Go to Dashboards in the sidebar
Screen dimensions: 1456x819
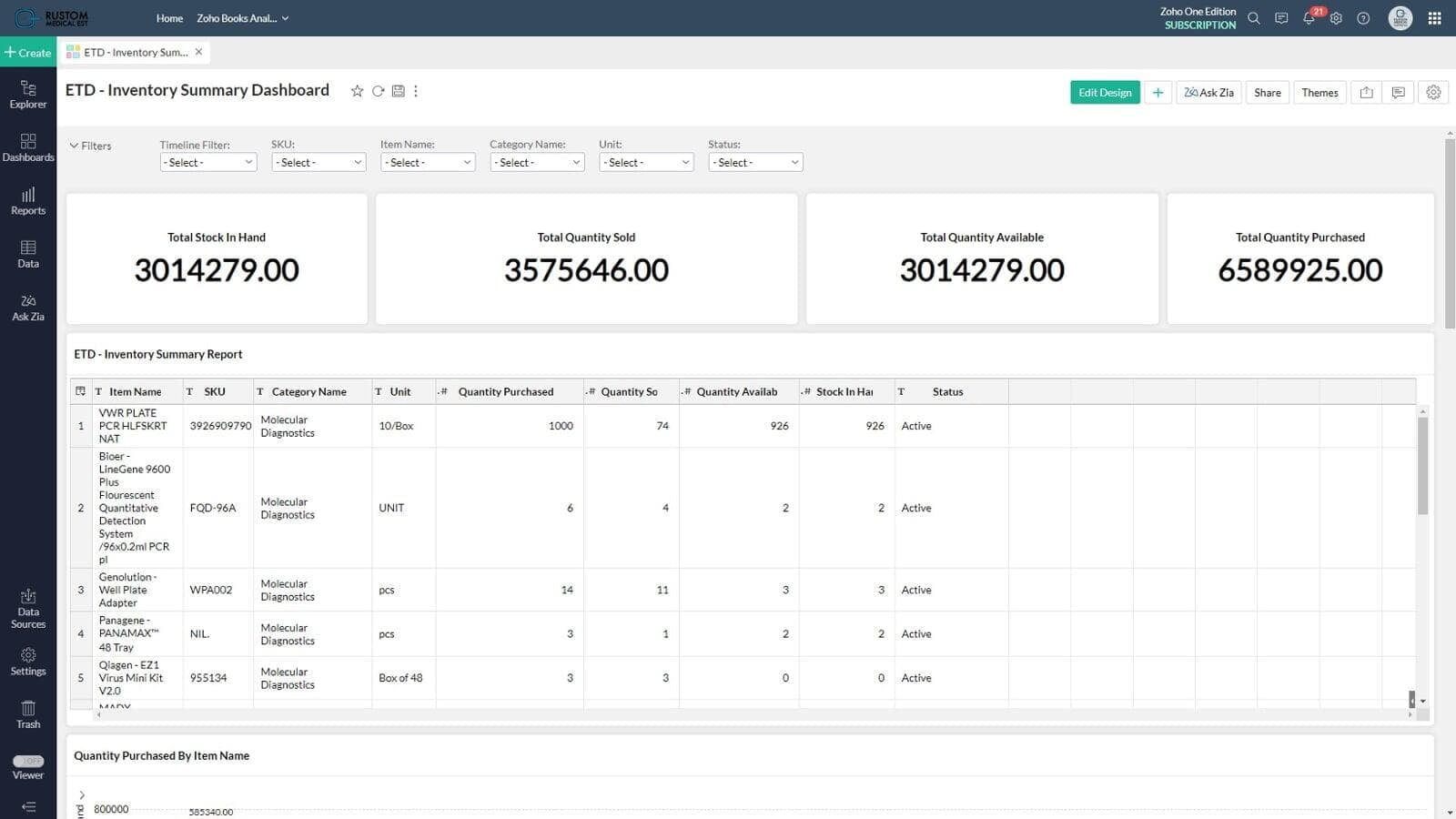[28, 147]
